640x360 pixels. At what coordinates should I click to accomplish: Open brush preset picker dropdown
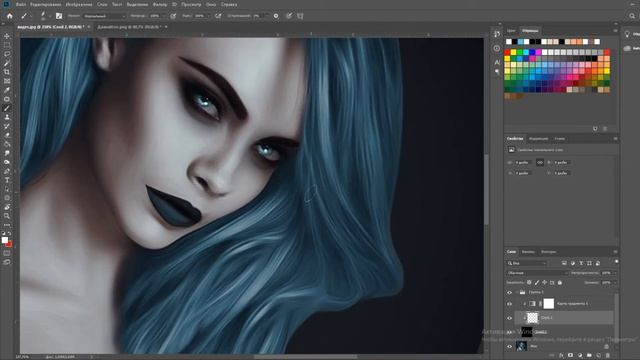[x=49, y=16]
